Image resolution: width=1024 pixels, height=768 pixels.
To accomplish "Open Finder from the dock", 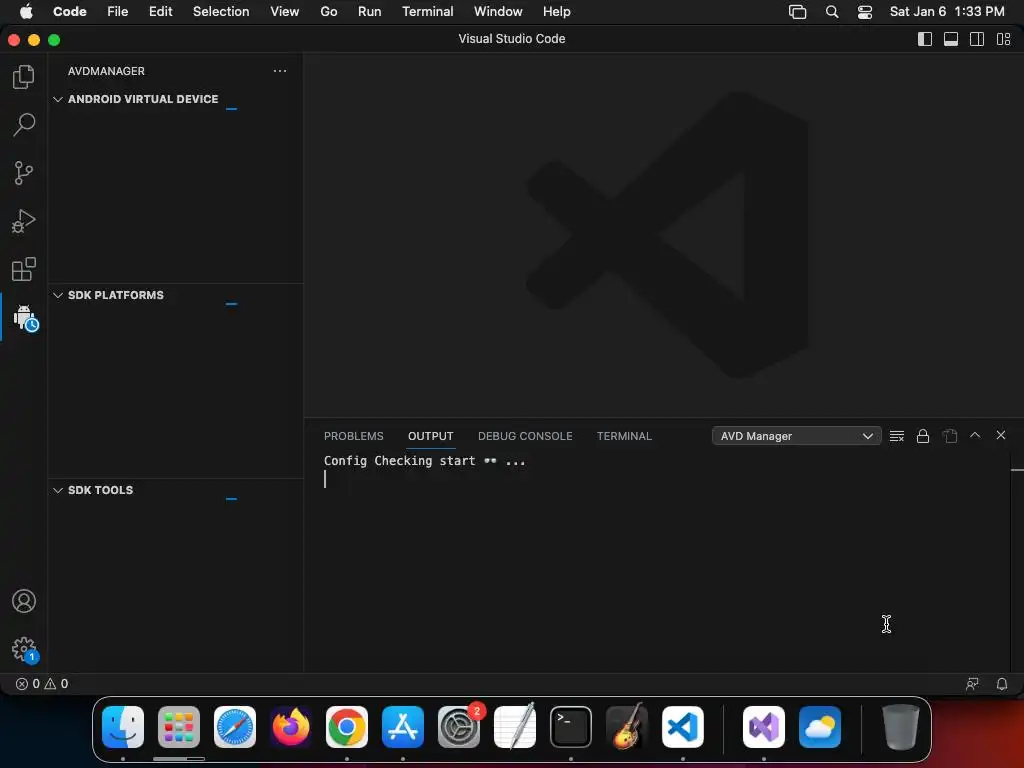I will (x=123, y=727).
